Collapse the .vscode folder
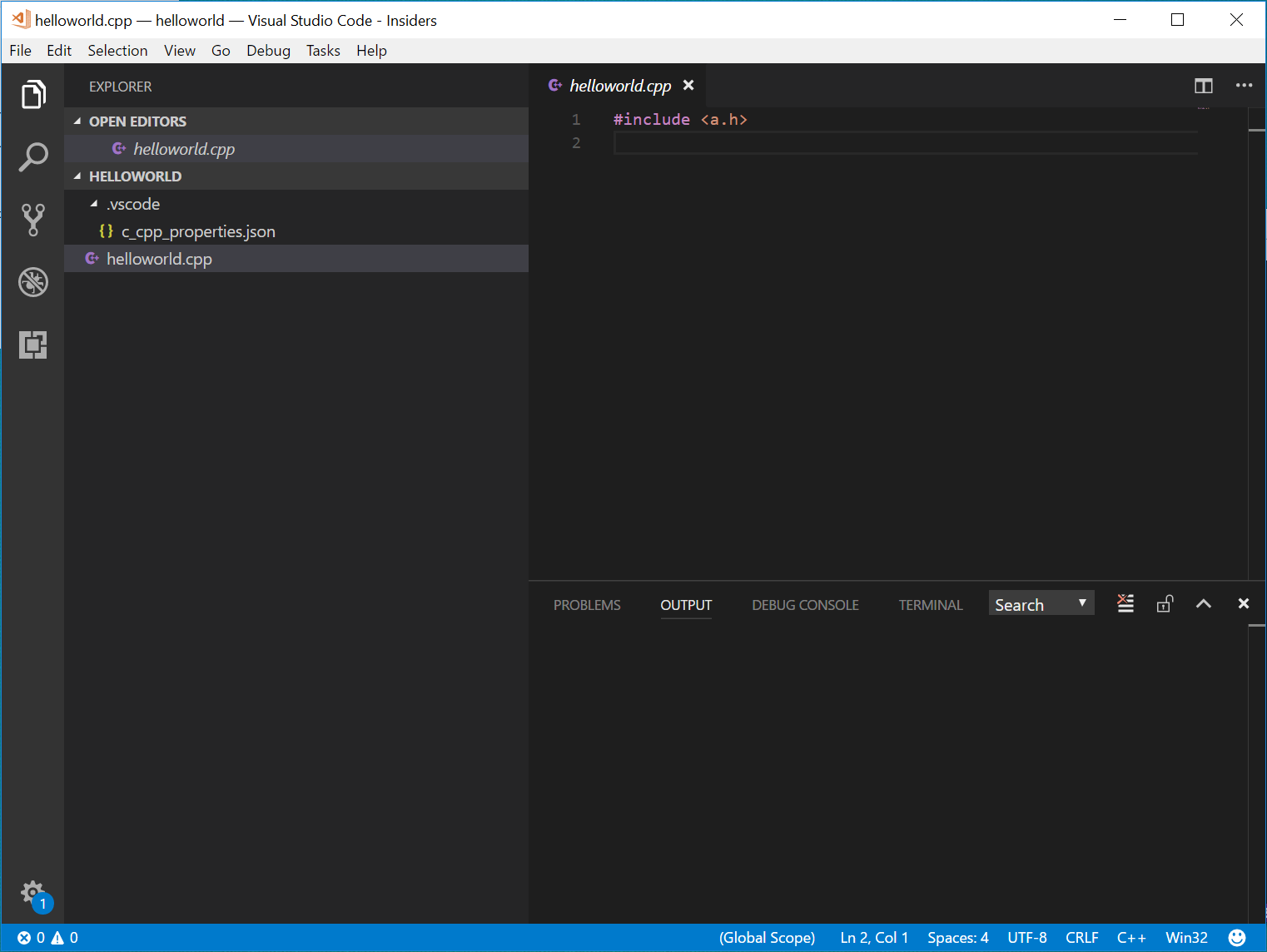The image size is (1267, 952). [x=94, y=204]
